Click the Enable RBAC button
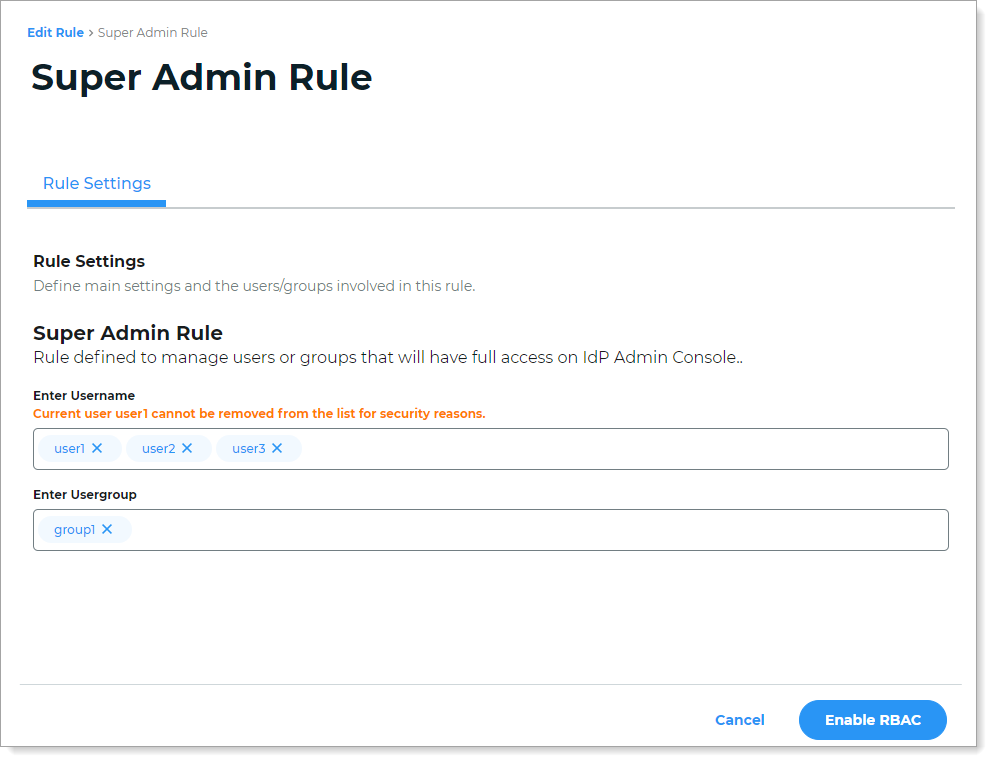992x762 pixels. pos(872,720)
